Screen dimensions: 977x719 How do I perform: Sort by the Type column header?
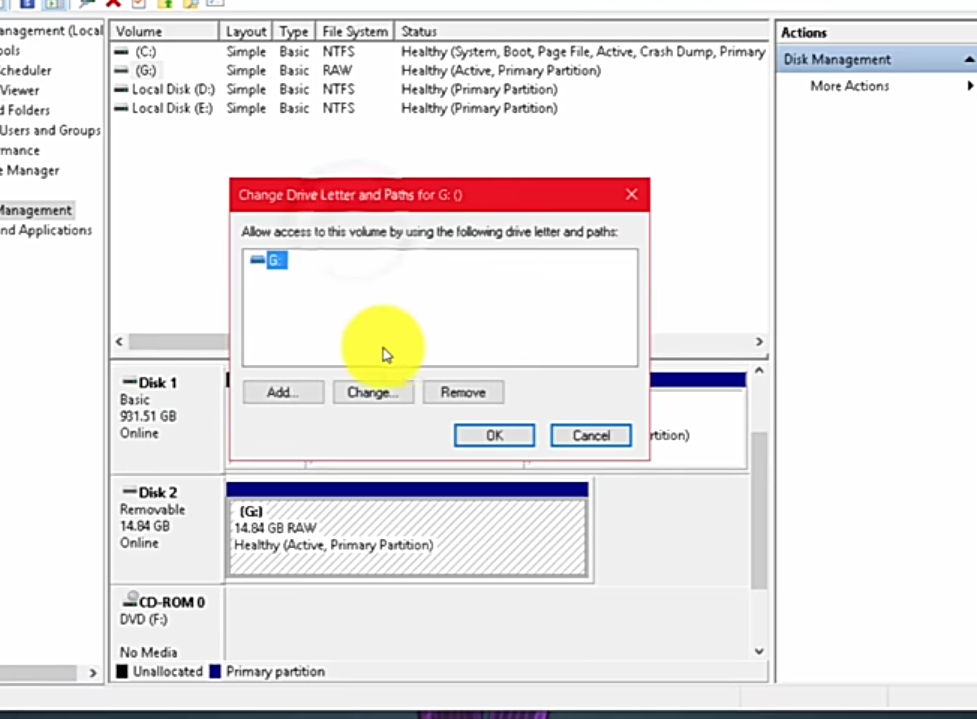click(x=293, y=31)
